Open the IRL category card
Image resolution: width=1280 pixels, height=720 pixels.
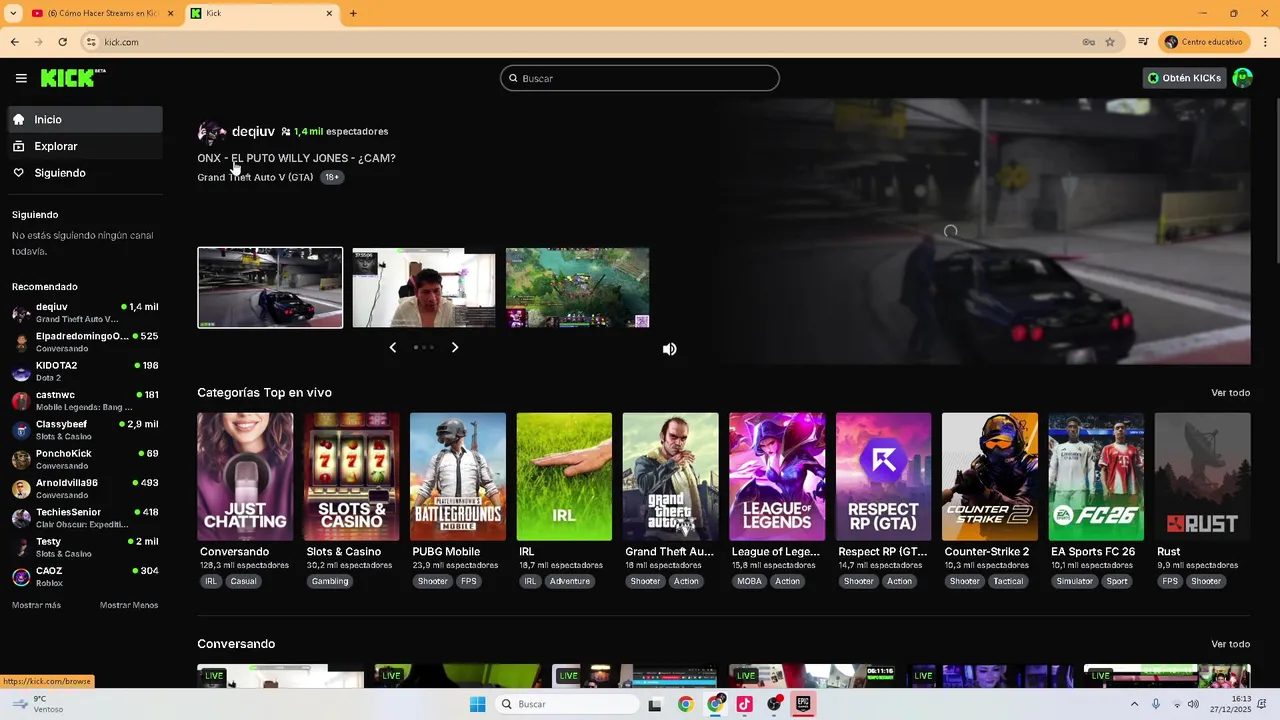pyautogui.click(x=564, y=477)
